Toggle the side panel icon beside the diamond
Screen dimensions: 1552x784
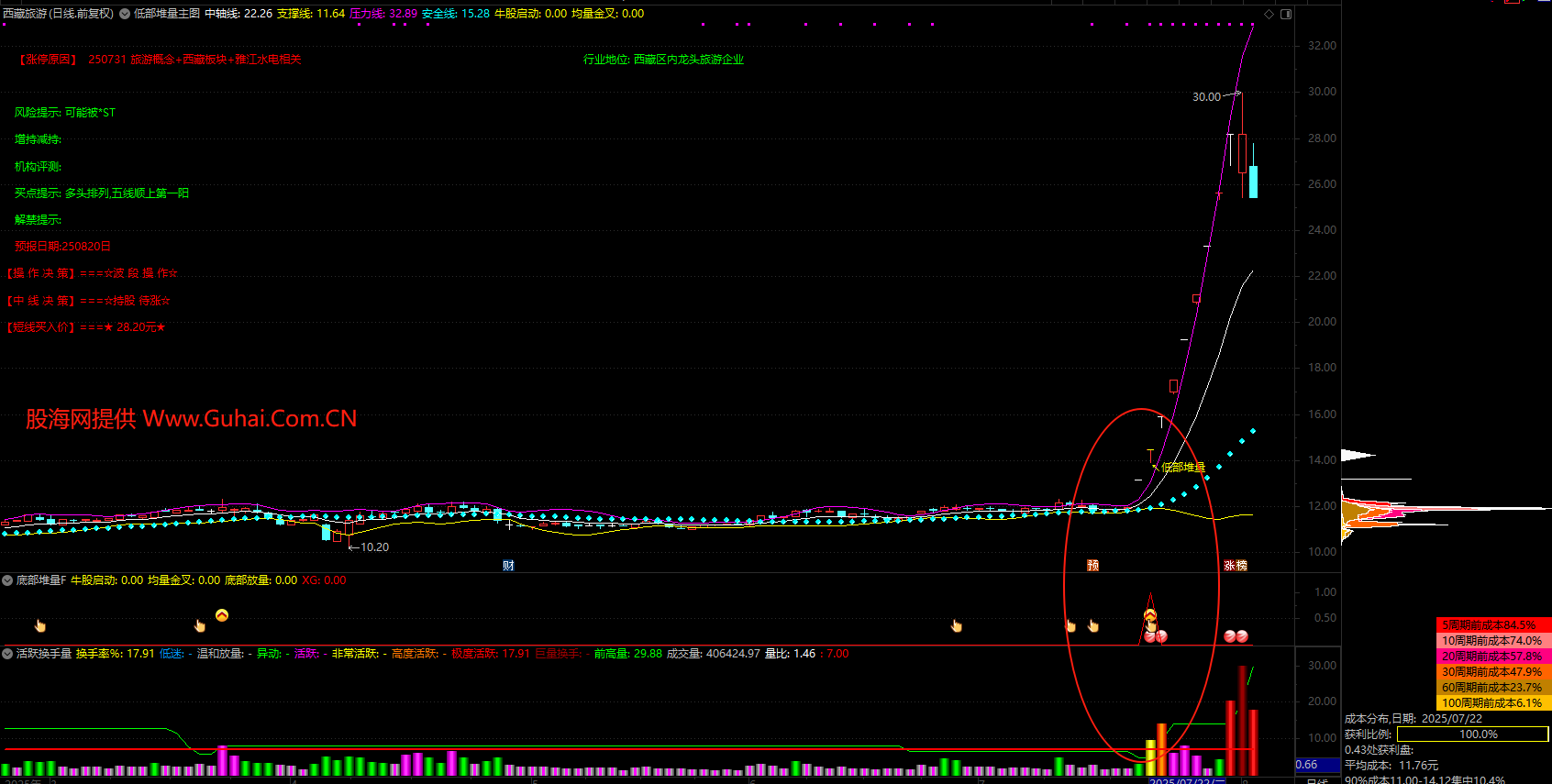1285,14
